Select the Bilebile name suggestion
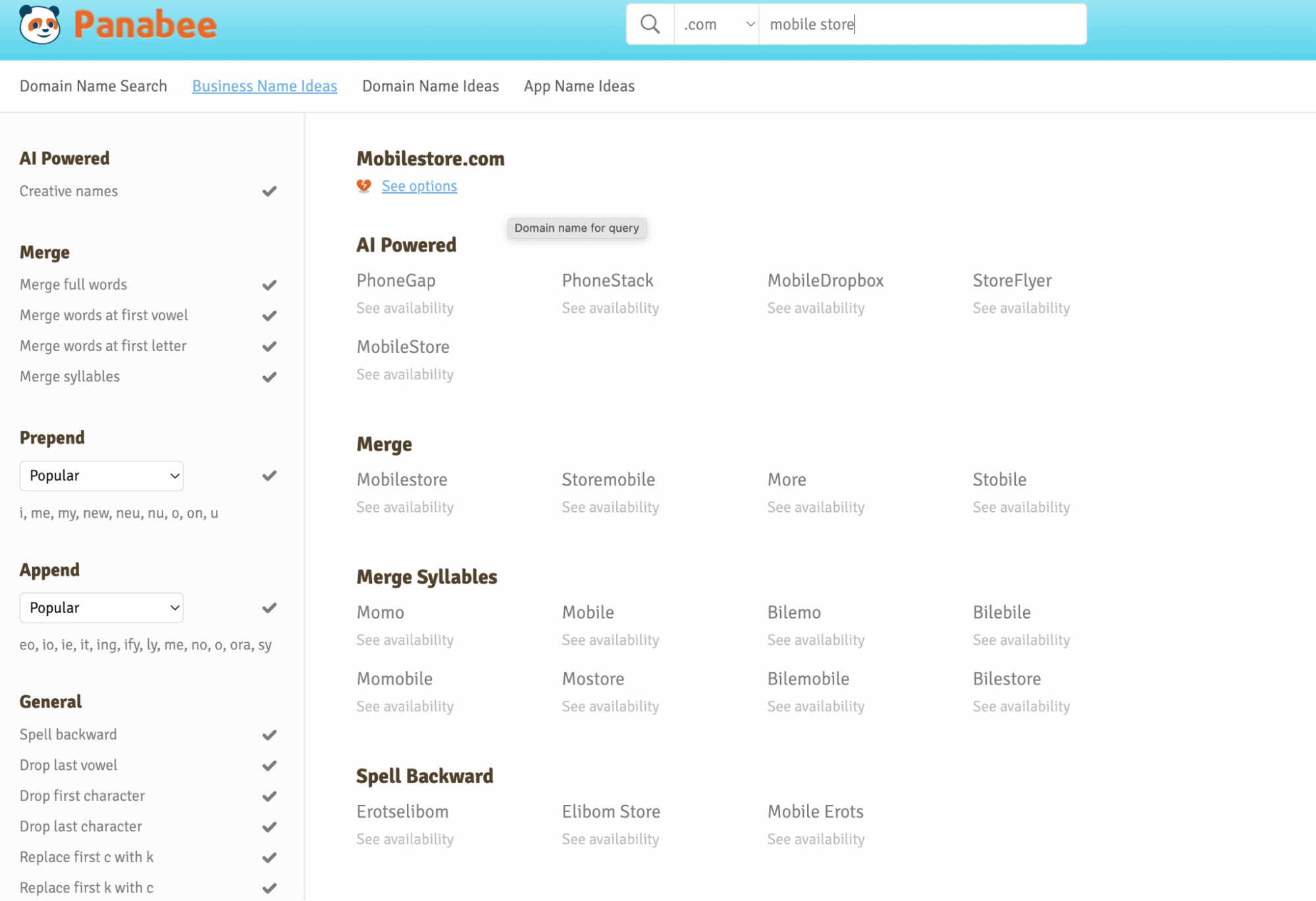1316x901 pixels. tap(1001, 613)
